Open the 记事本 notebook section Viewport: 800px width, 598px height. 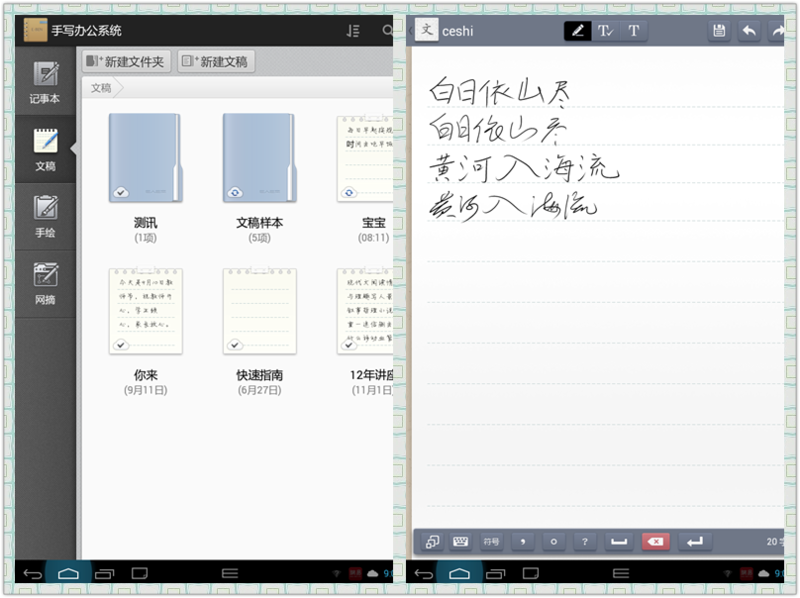(x=45, y=82)
